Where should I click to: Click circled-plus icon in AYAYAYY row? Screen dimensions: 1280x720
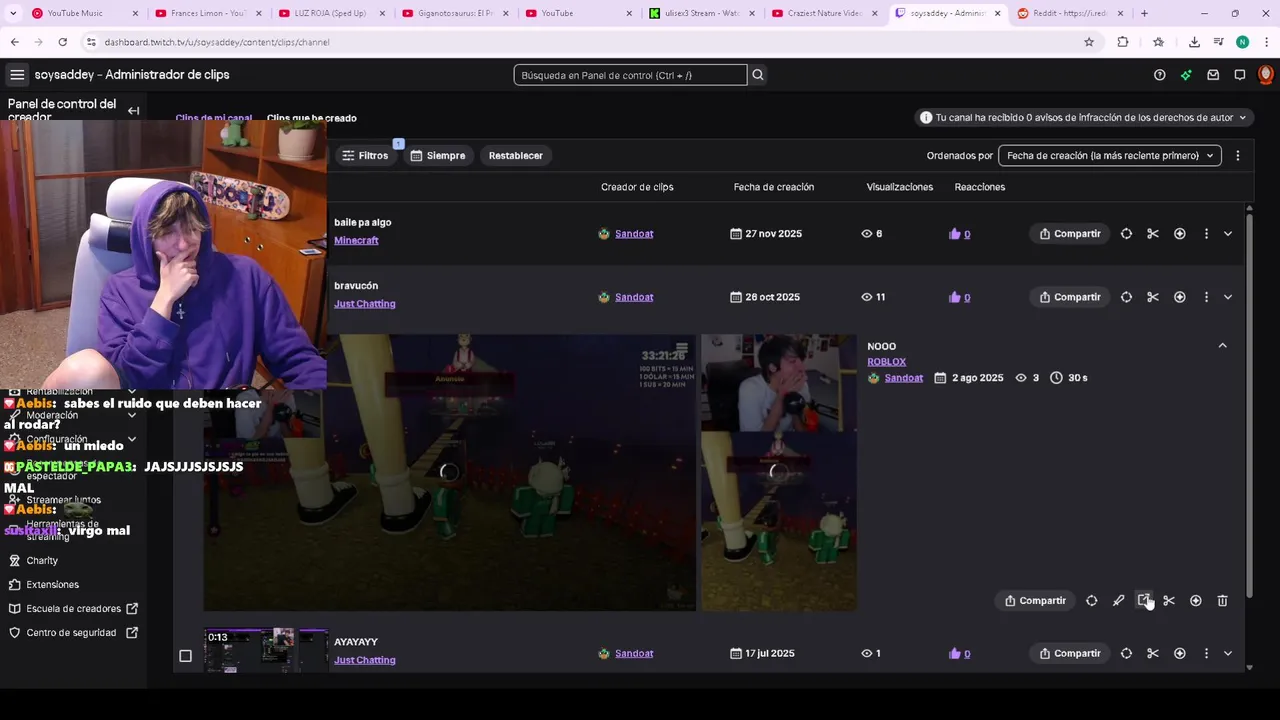coord(1180,654)
